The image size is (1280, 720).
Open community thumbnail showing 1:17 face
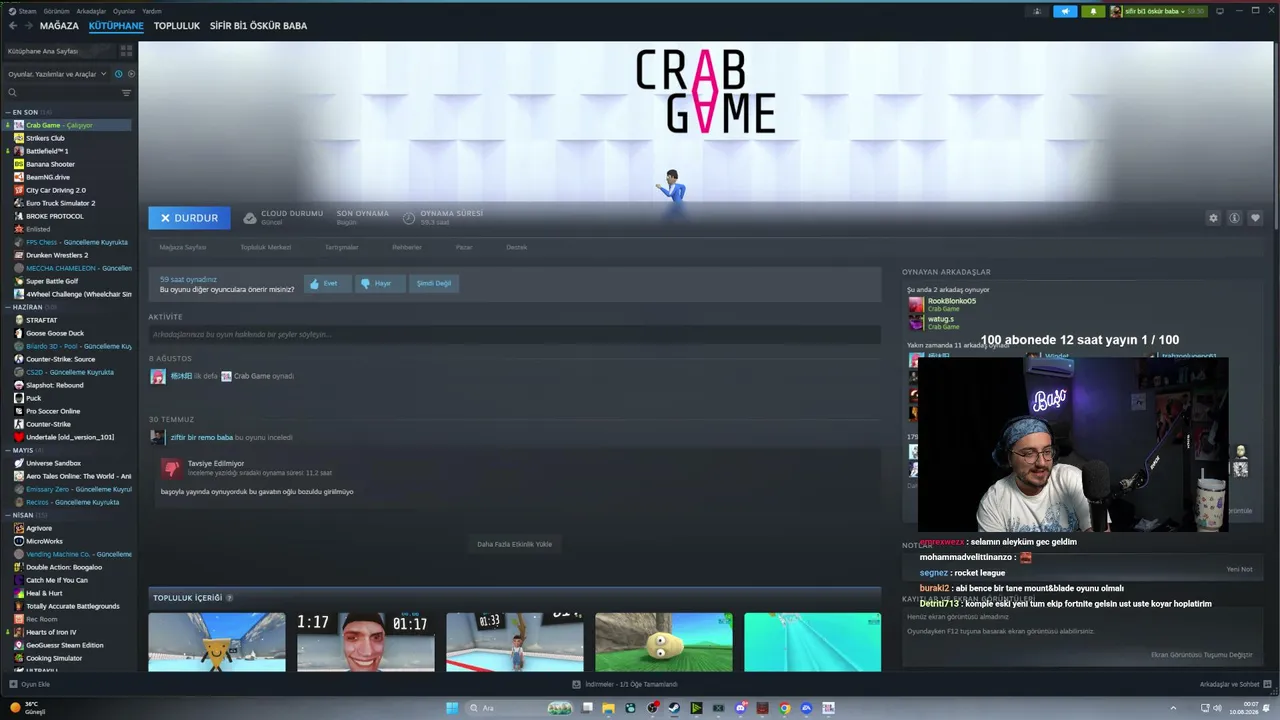tap(366, 642)
